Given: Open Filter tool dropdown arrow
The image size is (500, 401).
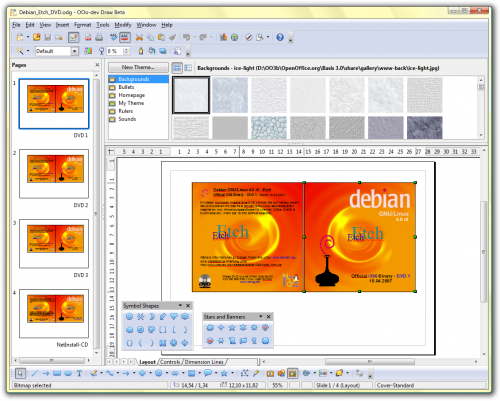Looking at the screenshot, I should 28,51.
